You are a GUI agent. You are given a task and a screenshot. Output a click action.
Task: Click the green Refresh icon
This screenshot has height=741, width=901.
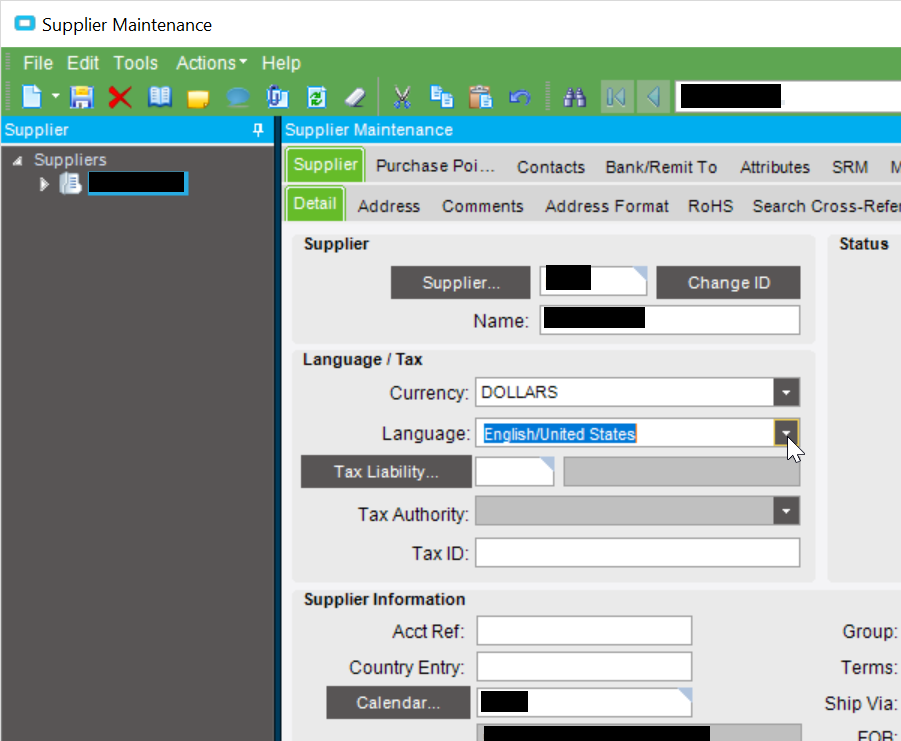[317, 97]
